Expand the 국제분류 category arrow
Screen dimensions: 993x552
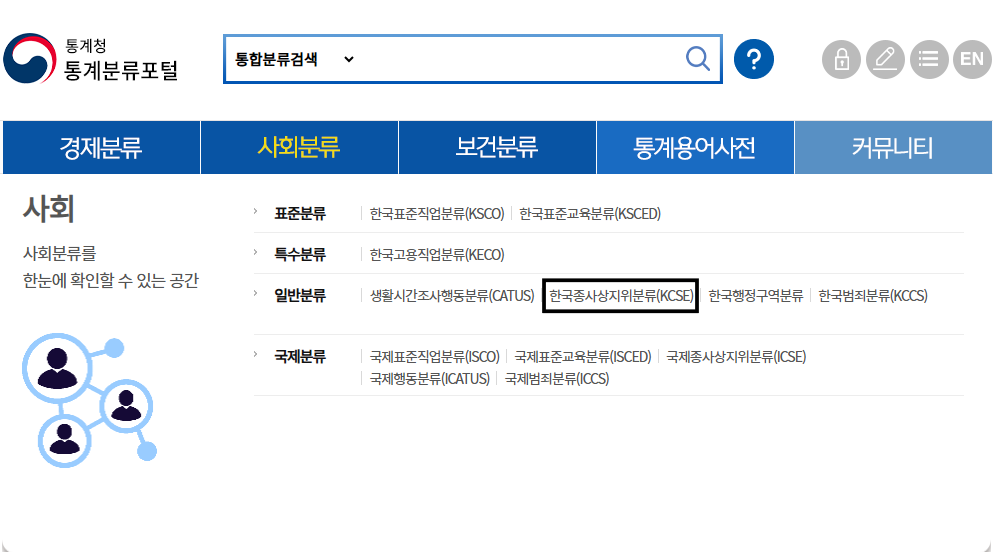(x=256, y=355)
